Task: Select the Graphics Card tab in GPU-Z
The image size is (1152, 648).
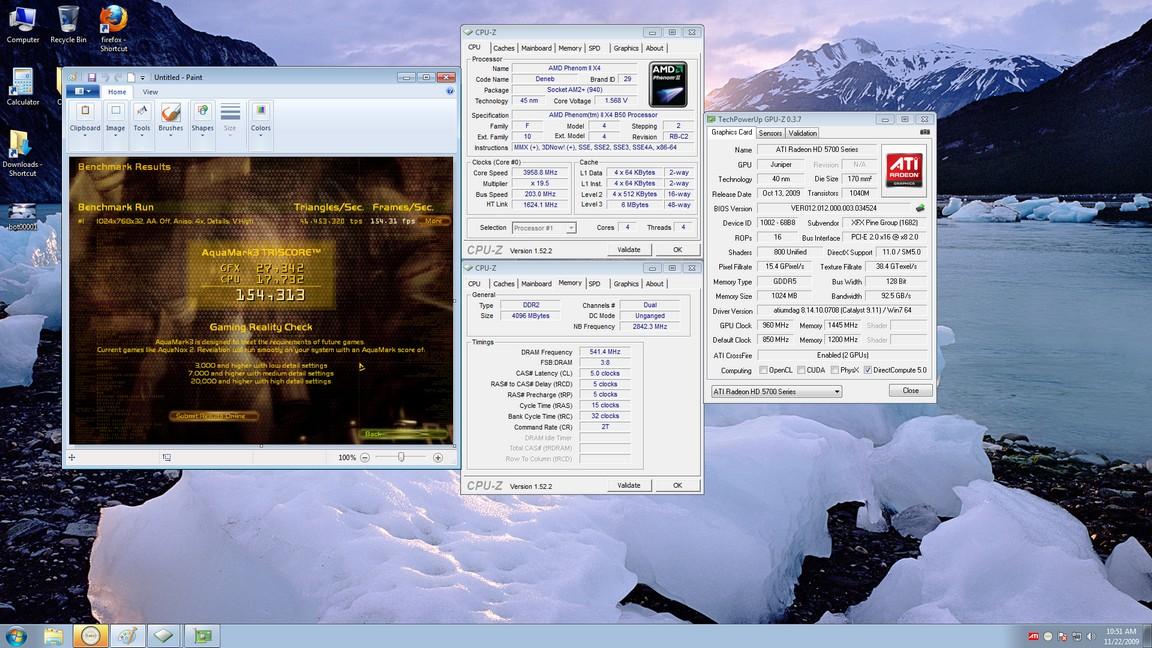Action: (732, 132)
